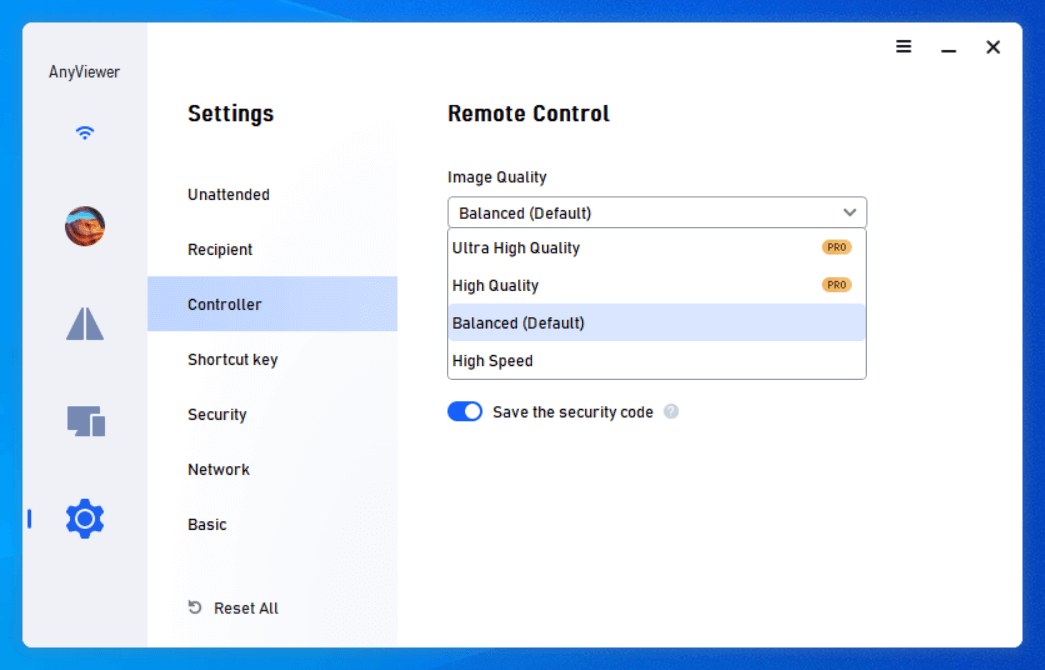Open the Devices screen icon
Image resolution: width=1045 pixels, height=670 pixels.
point(86,421)
